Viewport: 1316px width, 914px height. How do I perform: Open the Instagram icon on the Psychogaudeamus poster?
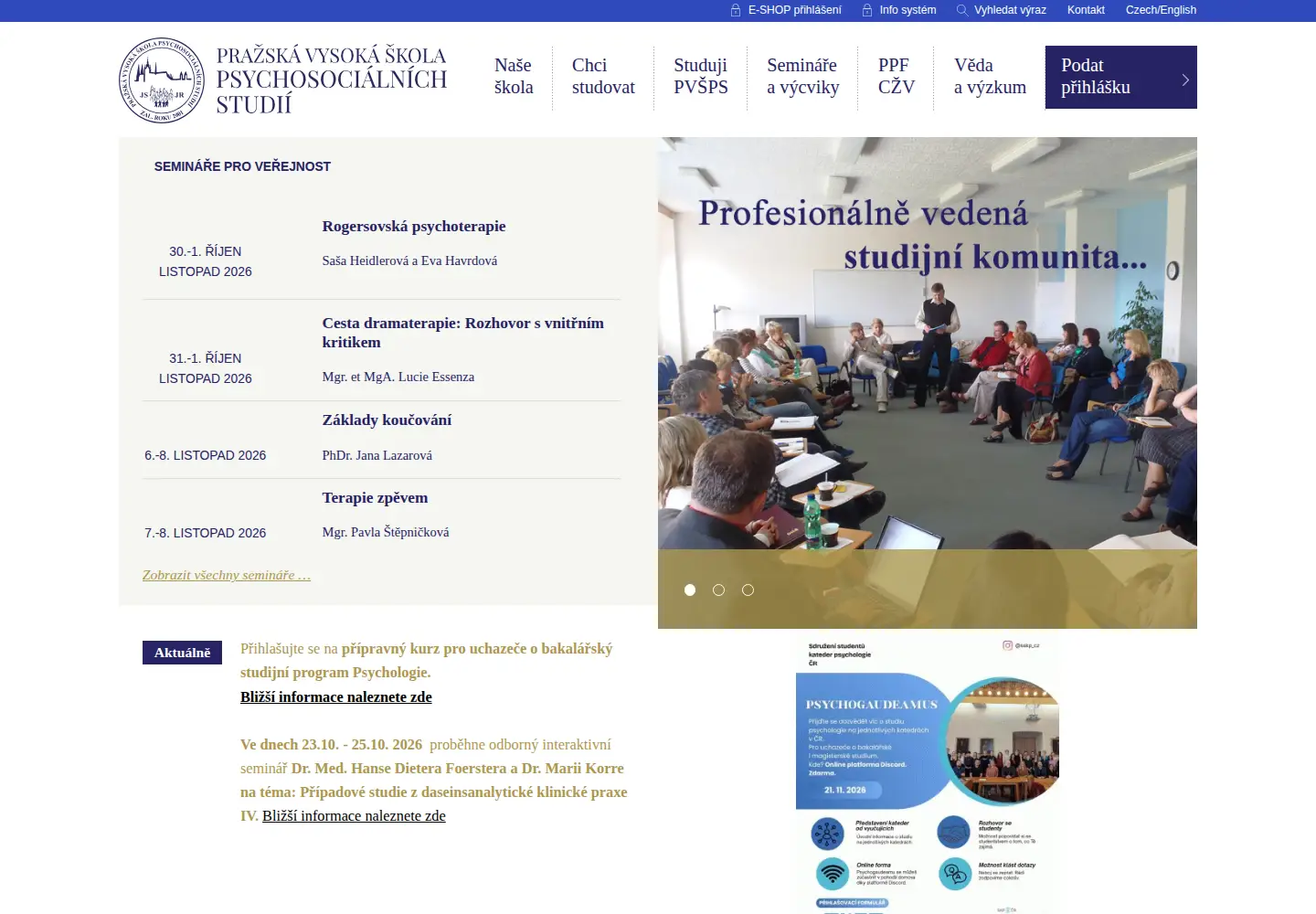click(1007, 645)
